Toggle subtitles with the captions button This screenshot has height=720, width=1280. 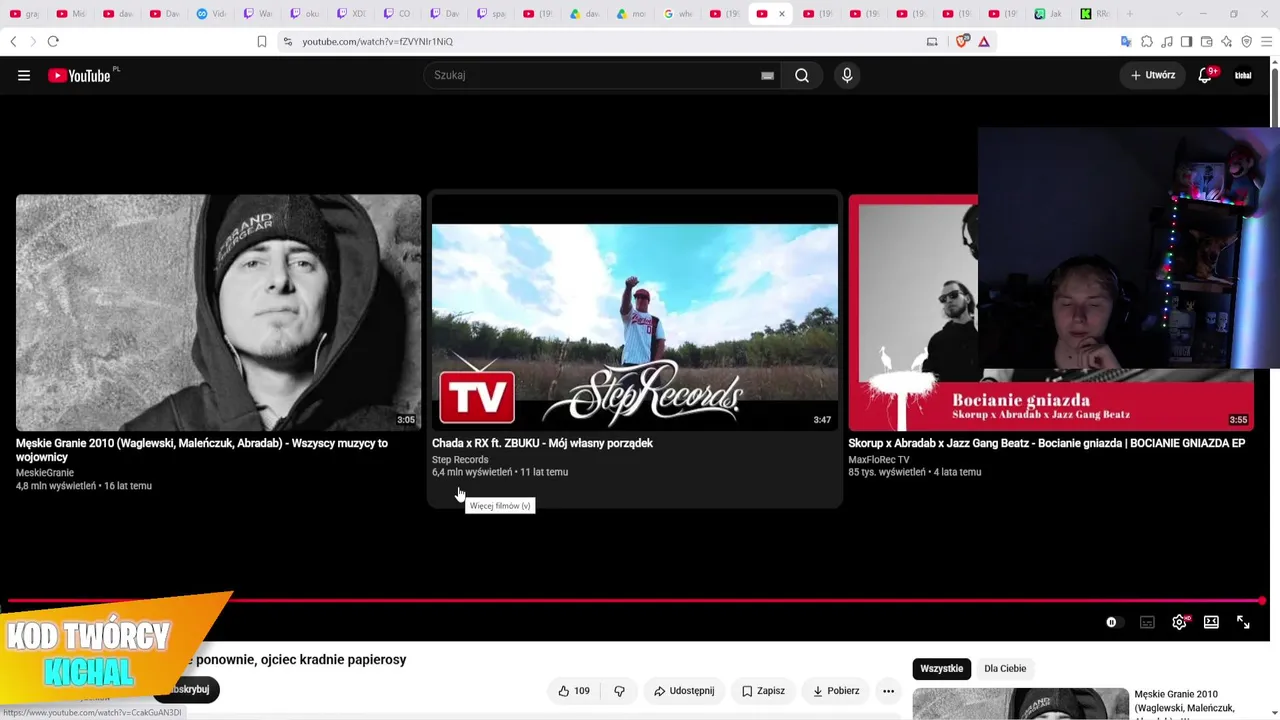(x=1147, y=622)
